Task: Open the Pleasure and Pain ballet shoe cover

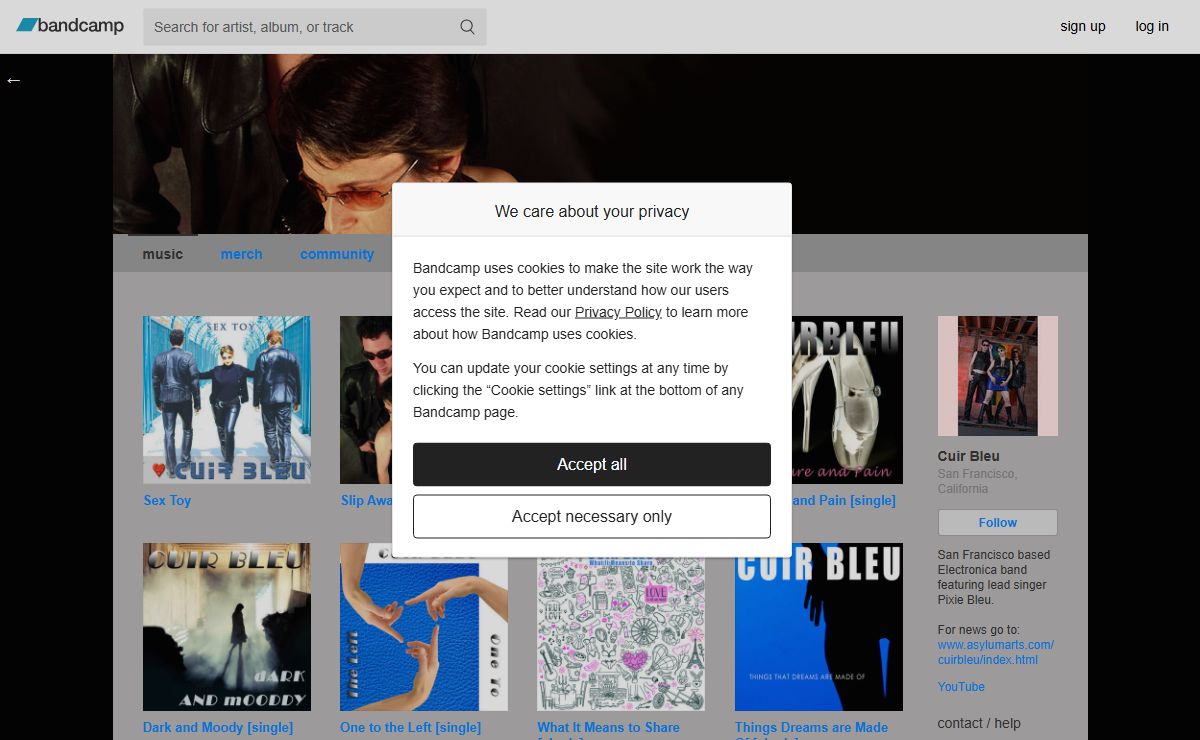Action: tap(847, 400)
